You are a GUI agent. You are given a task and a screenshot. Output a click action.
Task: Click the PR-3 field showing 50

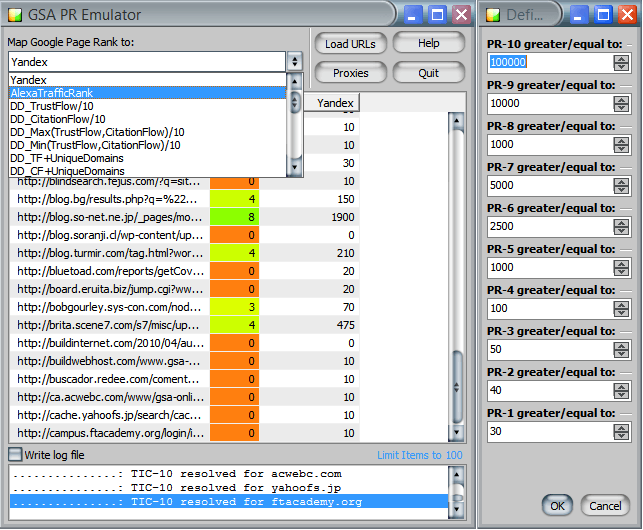[x=550, y=350]
